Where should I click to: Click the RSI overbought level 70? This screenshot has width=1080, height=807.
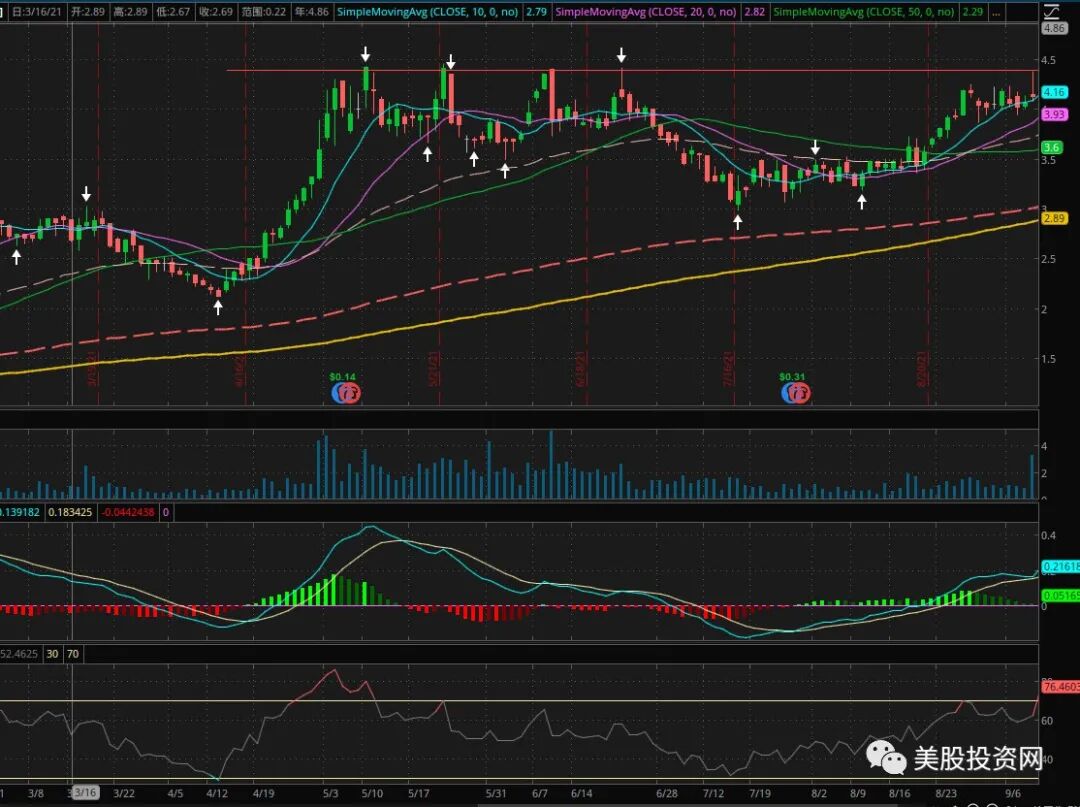click(x=73, y=653)
